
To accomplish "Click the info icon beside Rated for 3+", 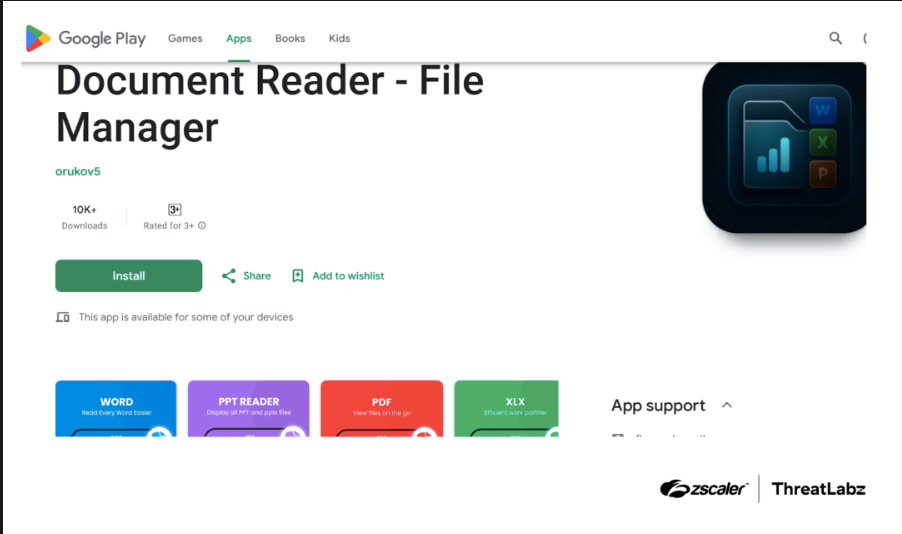I will pyautogui.click(x=202, y=226).
